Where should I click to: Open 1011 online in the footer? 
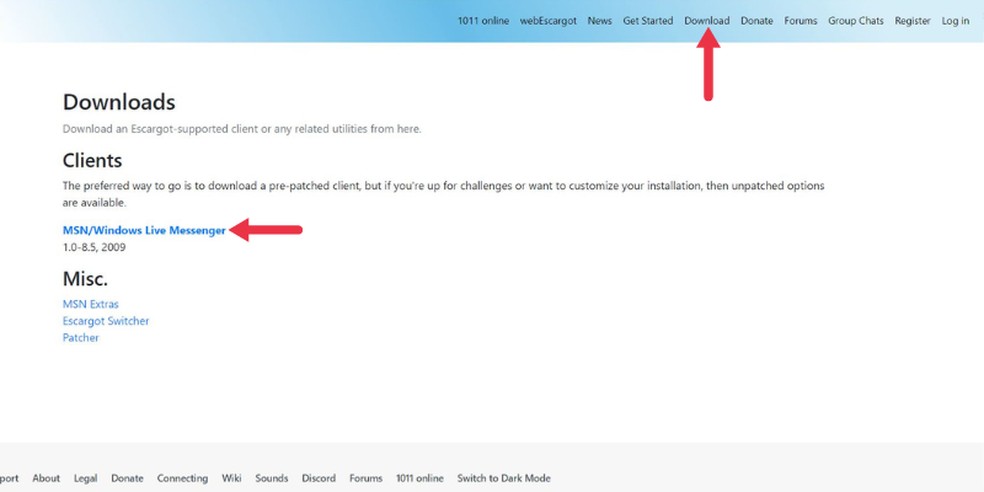[x=419, y=478]
